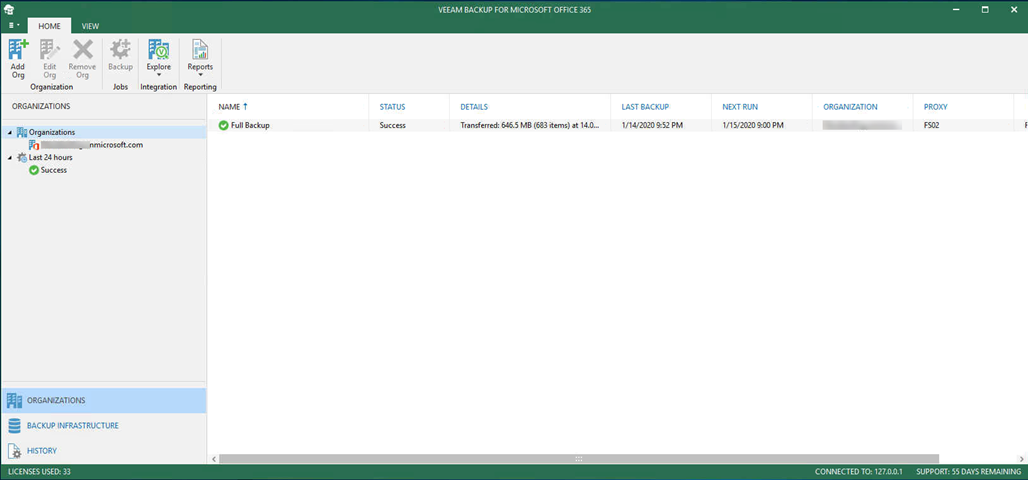Click the Transferred 646.5 MB details cell

pos(530,125)
